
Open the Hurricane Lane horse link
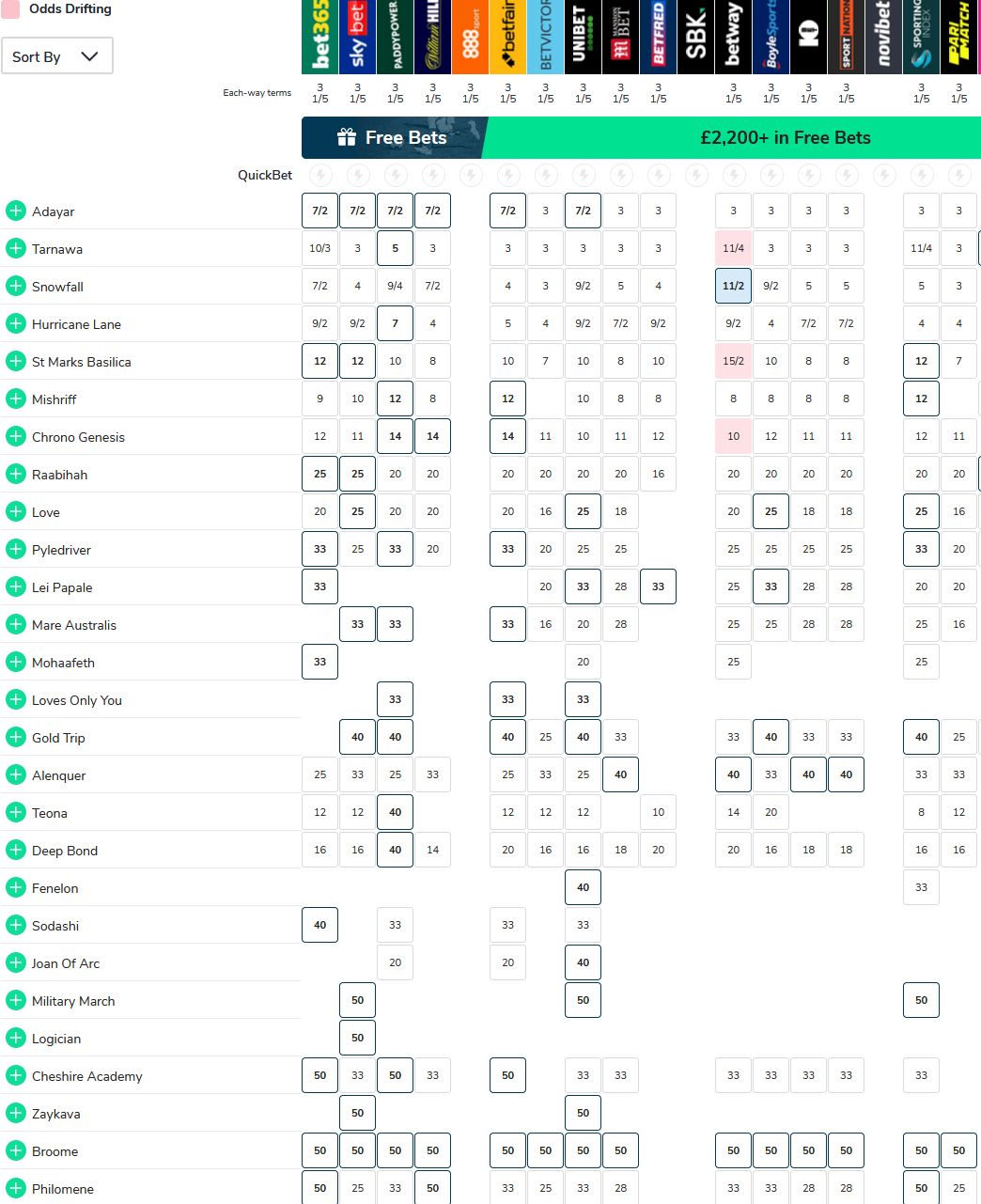(x=76, y=324)
